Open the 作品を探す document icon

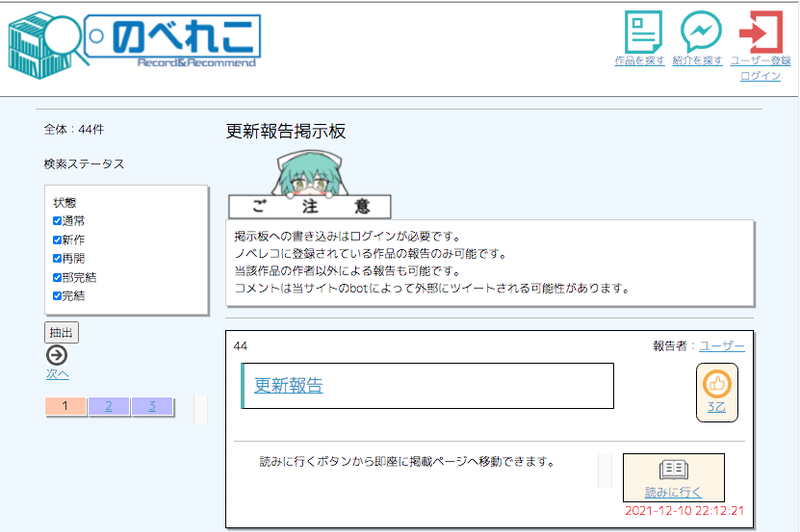[x=643, y=32]
